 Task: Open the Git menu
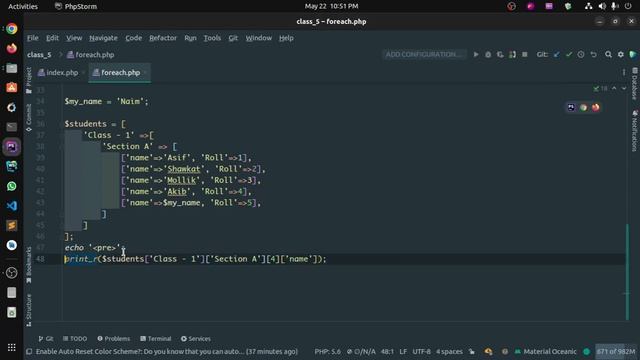(233, 38)
